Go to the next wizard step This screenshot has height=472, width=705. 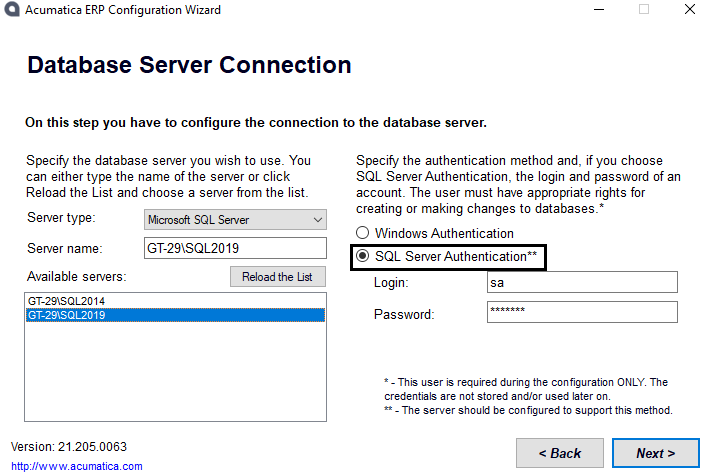(656, 453)
